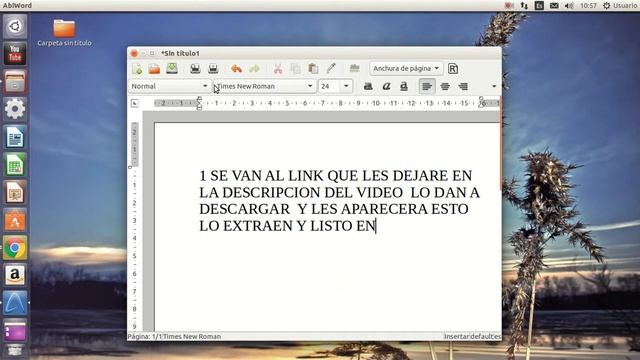Click the word DESCARGAR in the document
Screen dimensions: 640x360
(x=244, y=209)
